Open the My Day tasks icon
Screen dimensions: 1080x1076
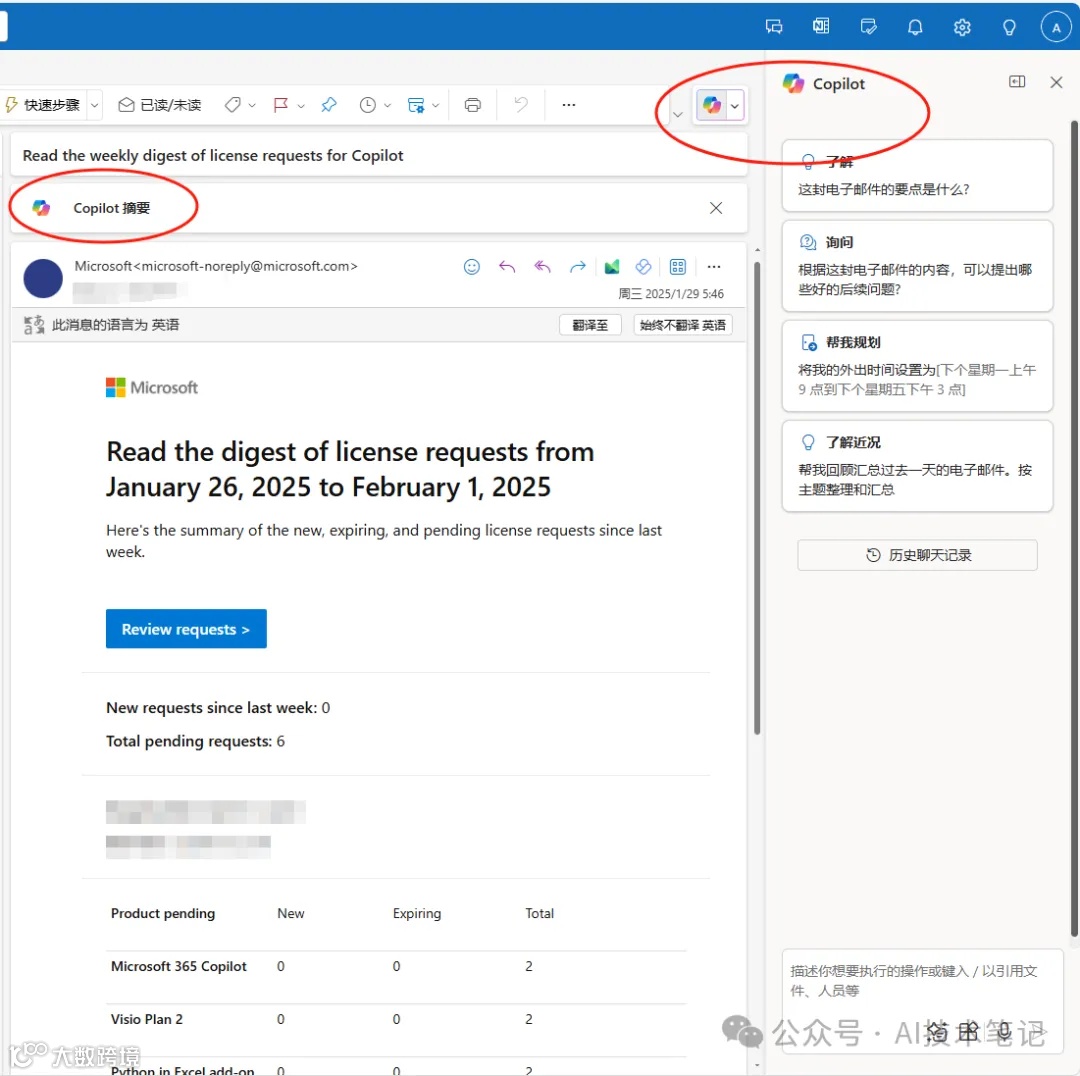click(869, 27)
